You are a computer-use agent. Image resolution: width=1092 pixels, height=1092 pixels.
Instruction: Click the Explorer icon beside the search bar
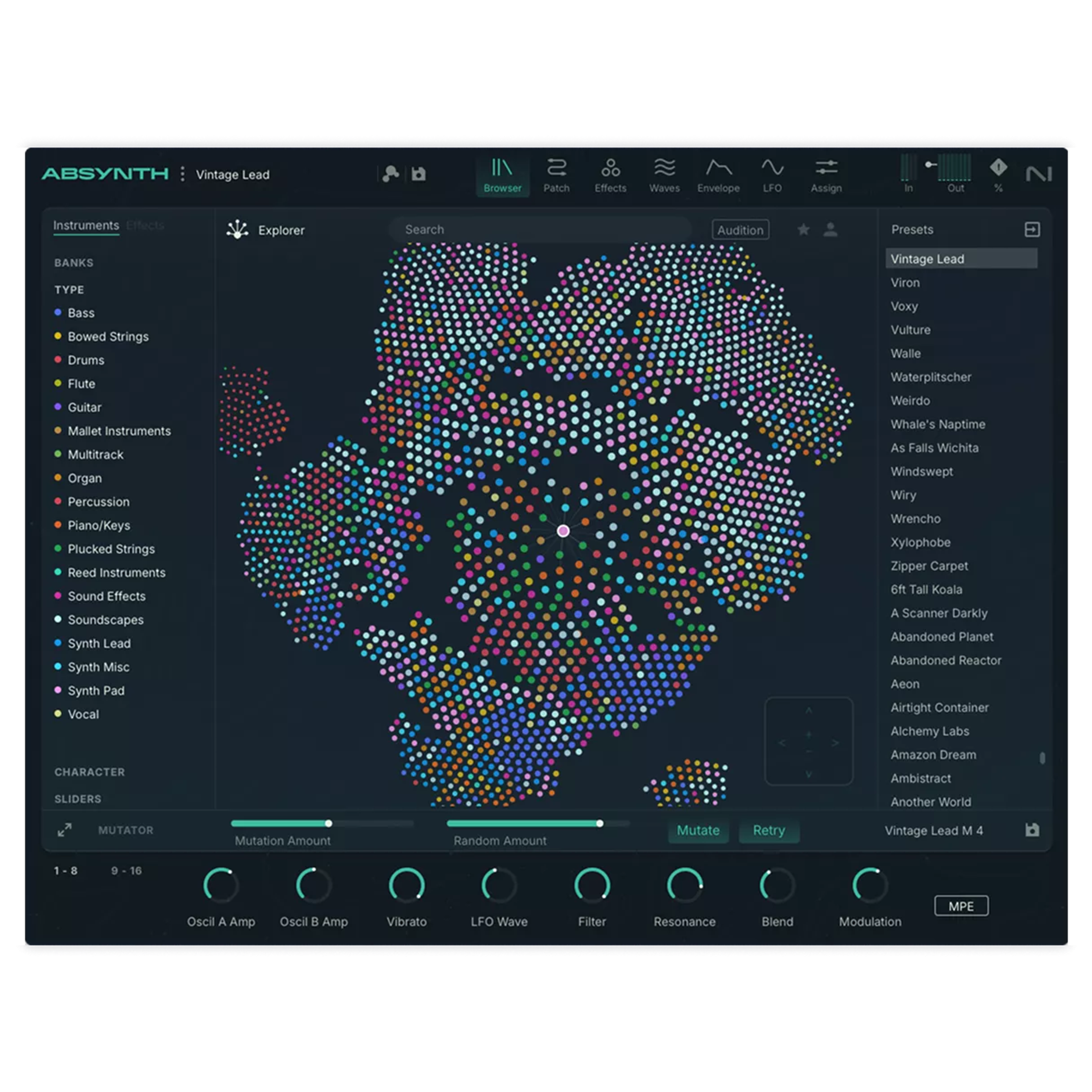coord(238,229)
